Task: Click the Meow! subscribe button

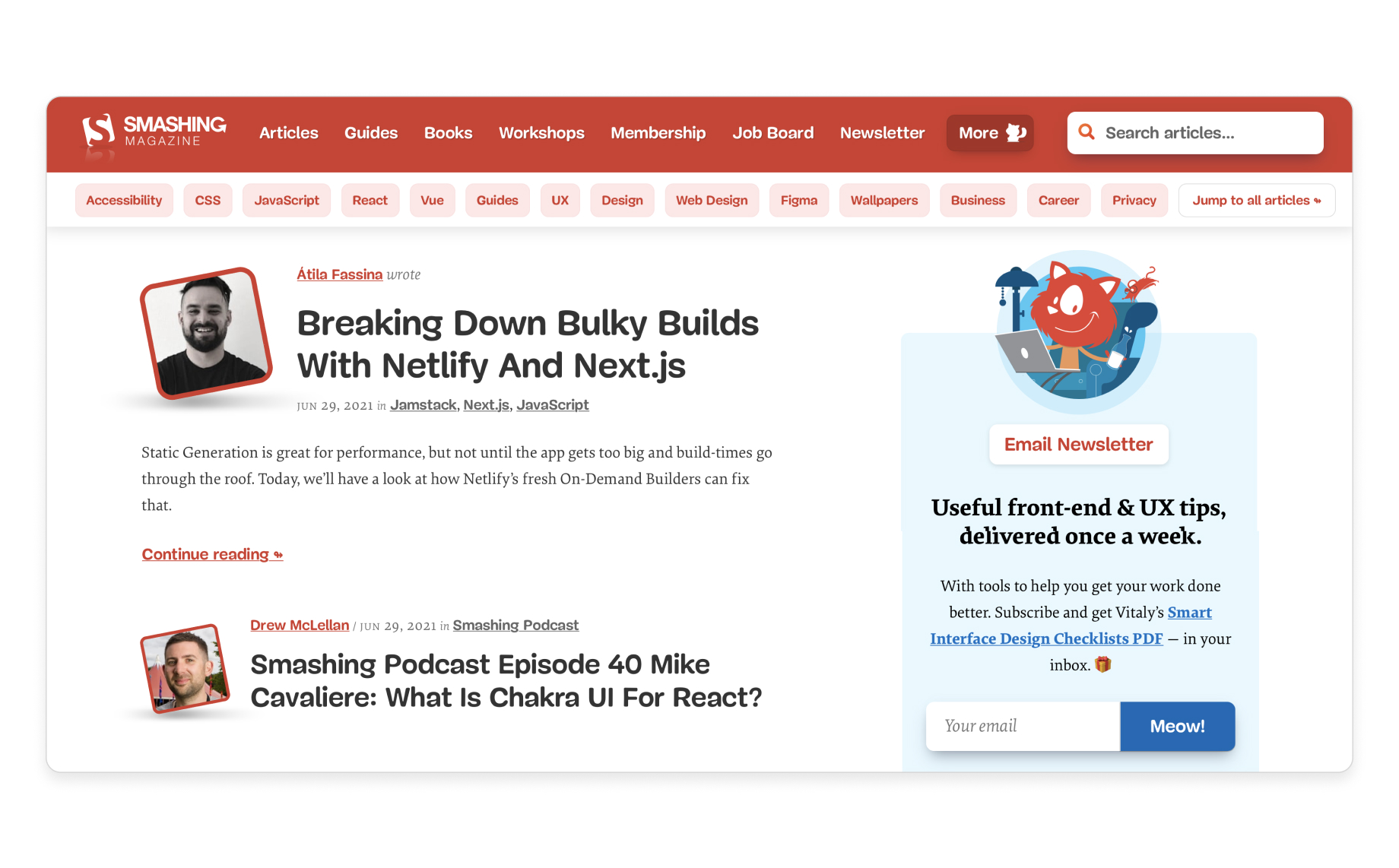Action: 1176,727
